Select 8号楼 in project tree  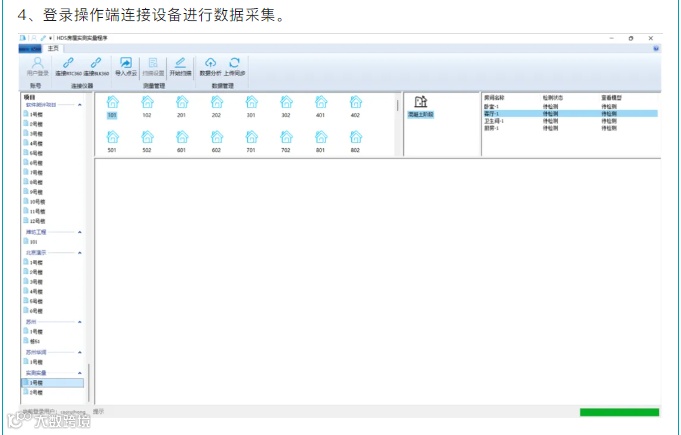(33, 182)
